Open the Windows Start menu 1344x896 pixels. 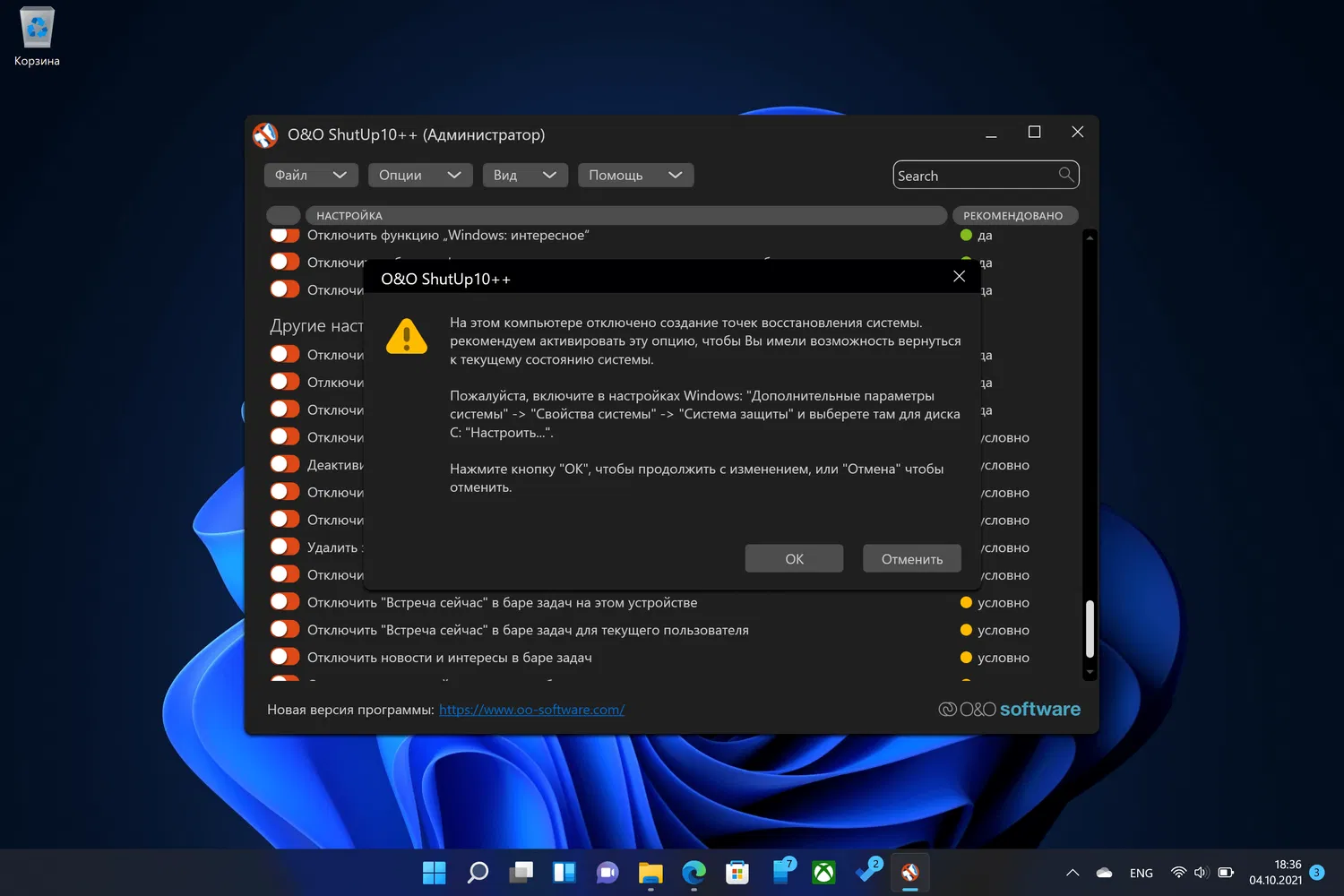pos(434,872)
